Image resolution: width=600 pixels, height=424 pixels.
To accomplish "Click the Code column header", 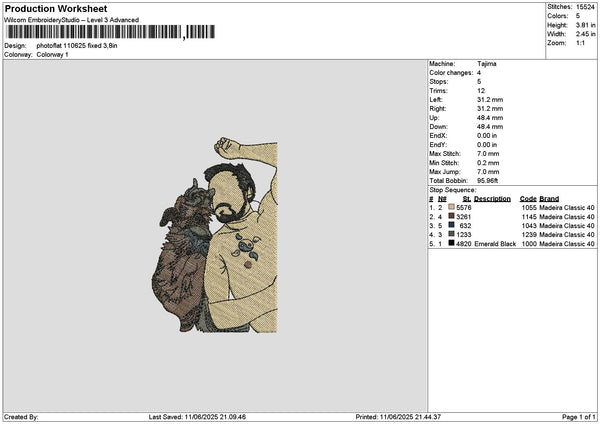I will pyautogui.click(x=528, y=199).
